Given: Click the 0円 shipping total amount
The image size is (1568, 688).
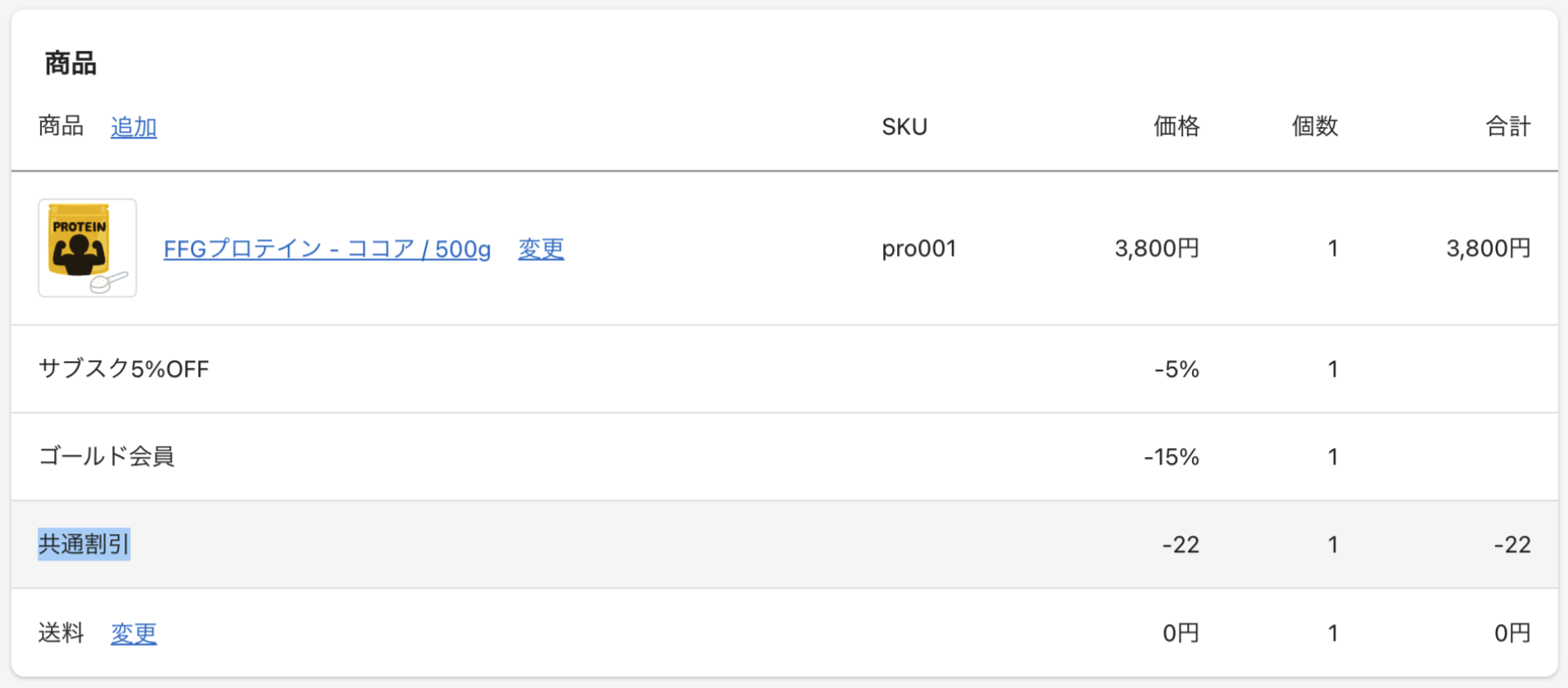Looking at the screenshot, I should point(1512,633).
